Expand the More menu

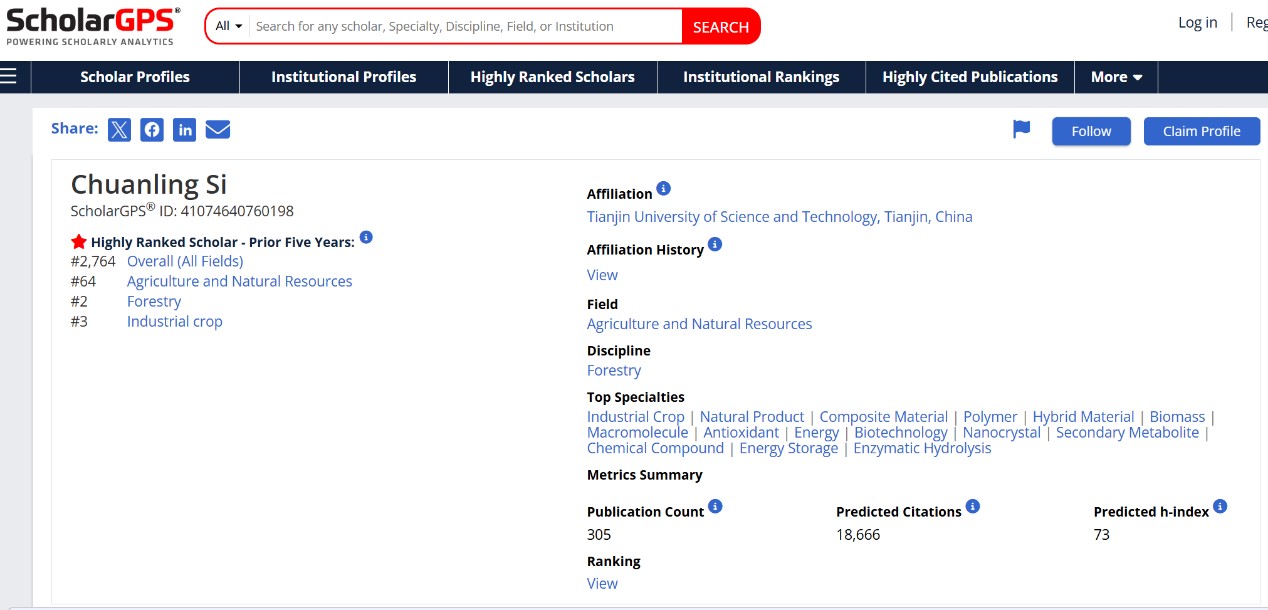1116,77
